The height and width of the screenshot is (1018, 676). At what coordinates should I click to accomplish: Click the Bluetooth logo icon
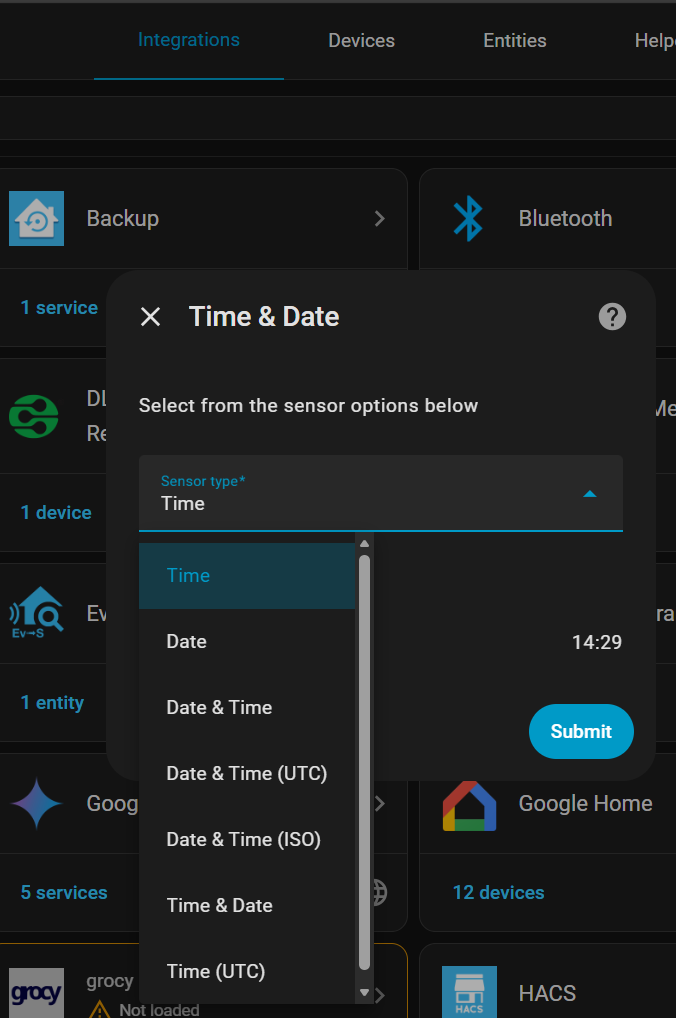tap(468, 218)
